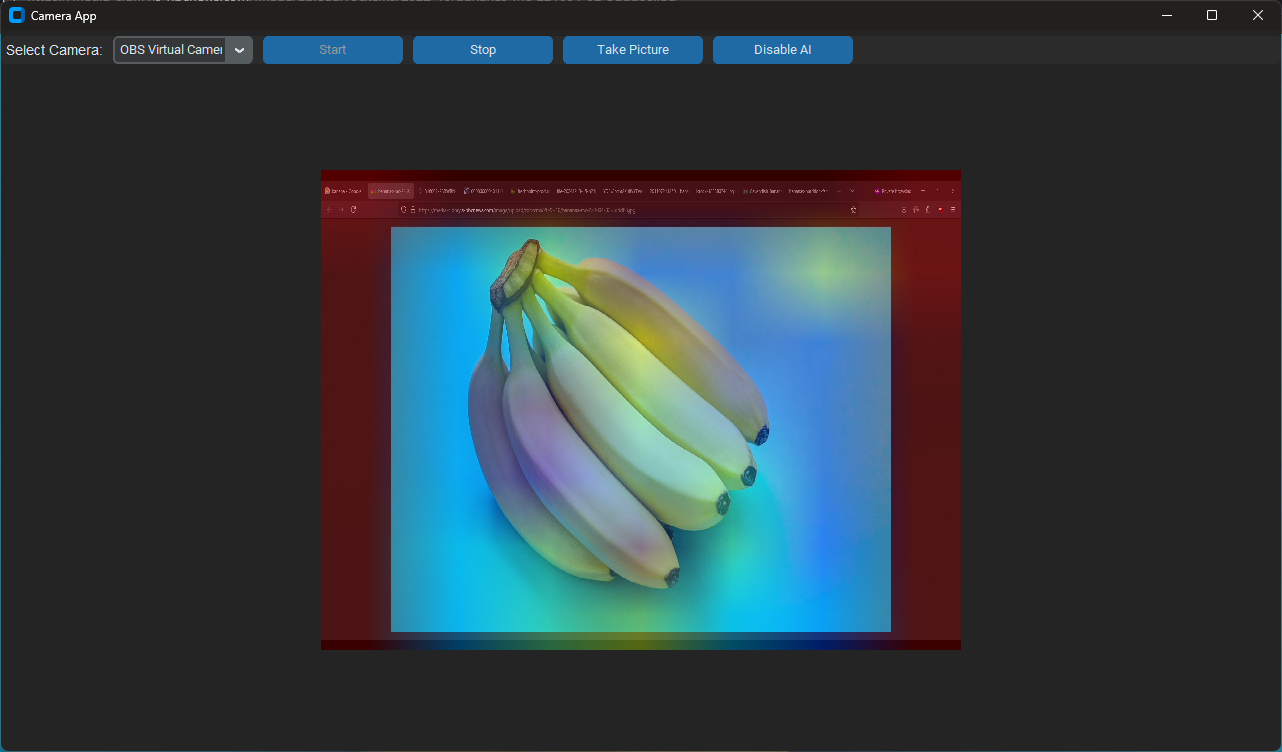The height and width of the screenshot is (752, 1282).
Task: Click the reload icon in the previewed browser
Action: pyautogui.click(x=353, y=210)
